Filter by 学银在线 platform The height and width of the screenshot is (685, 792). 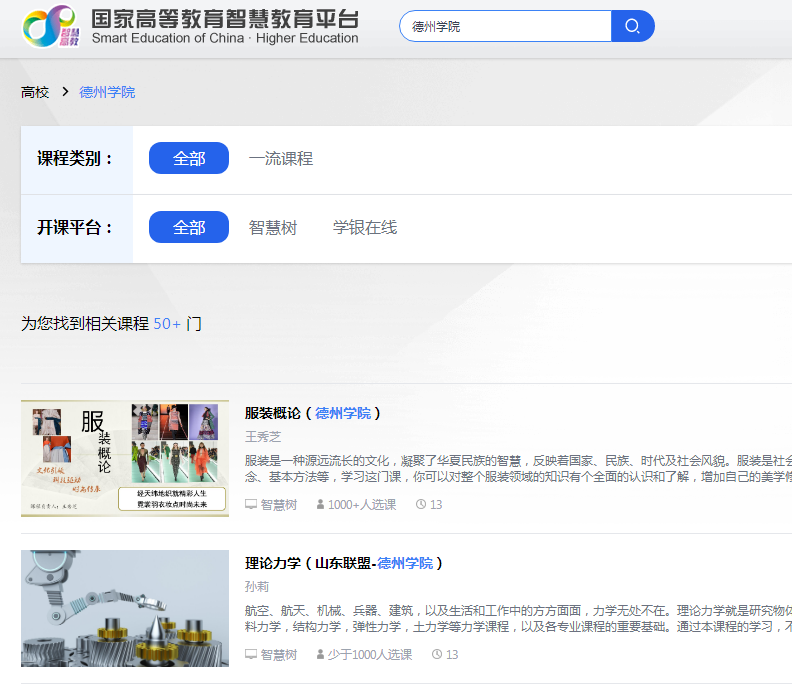(365, 228)
